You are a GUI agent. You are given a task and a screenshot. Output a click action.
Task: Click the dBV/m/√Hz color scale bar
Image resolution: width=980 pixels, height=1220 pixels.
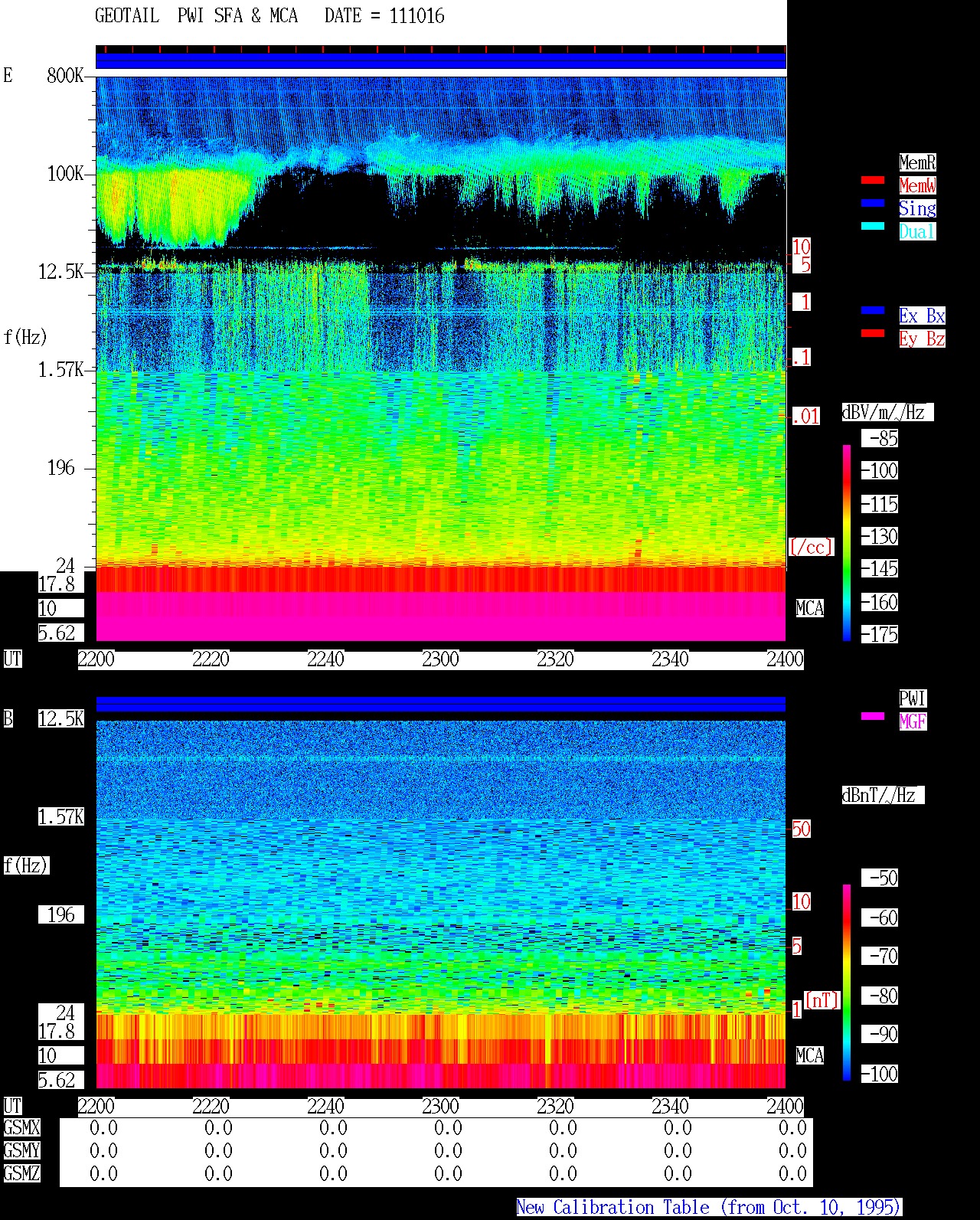tap(847, 542)
